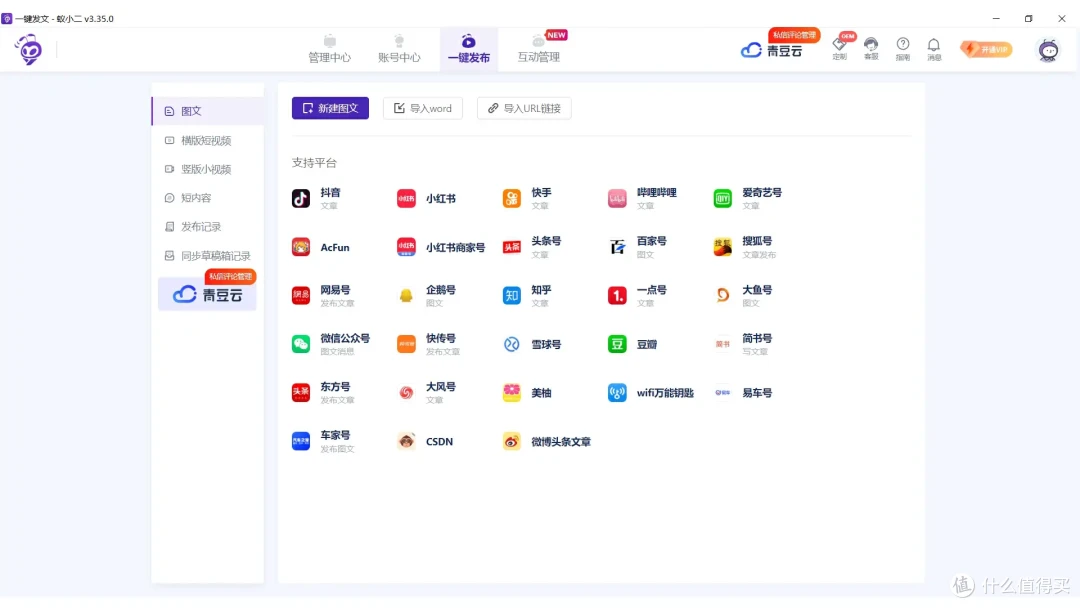Viewport: 1080px width, 608px height.
Task: Open the 微信公众号 icon
Action: [300, 344]
